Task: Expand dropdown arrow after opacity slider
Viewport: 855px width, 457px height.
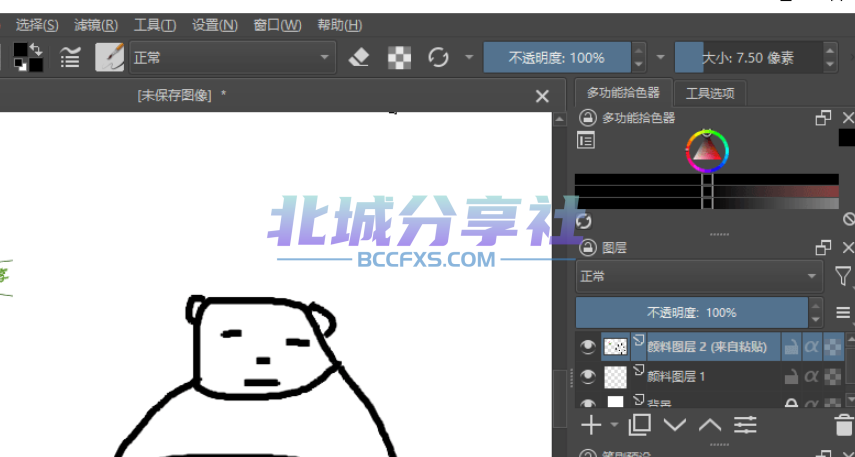Action: [660, 57]
